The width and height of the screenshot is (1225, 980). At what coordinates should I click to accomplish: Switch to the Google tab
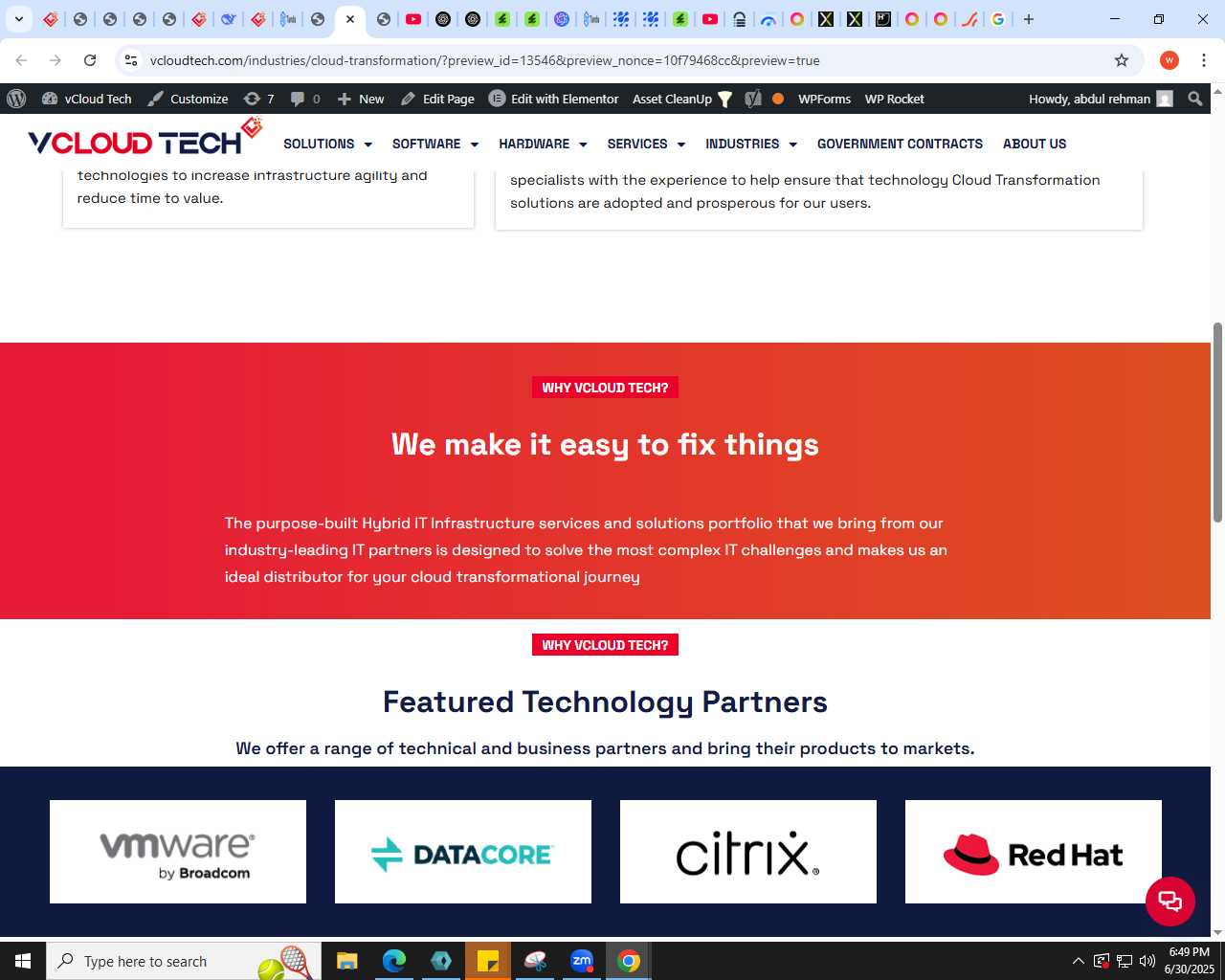[998, 19]
